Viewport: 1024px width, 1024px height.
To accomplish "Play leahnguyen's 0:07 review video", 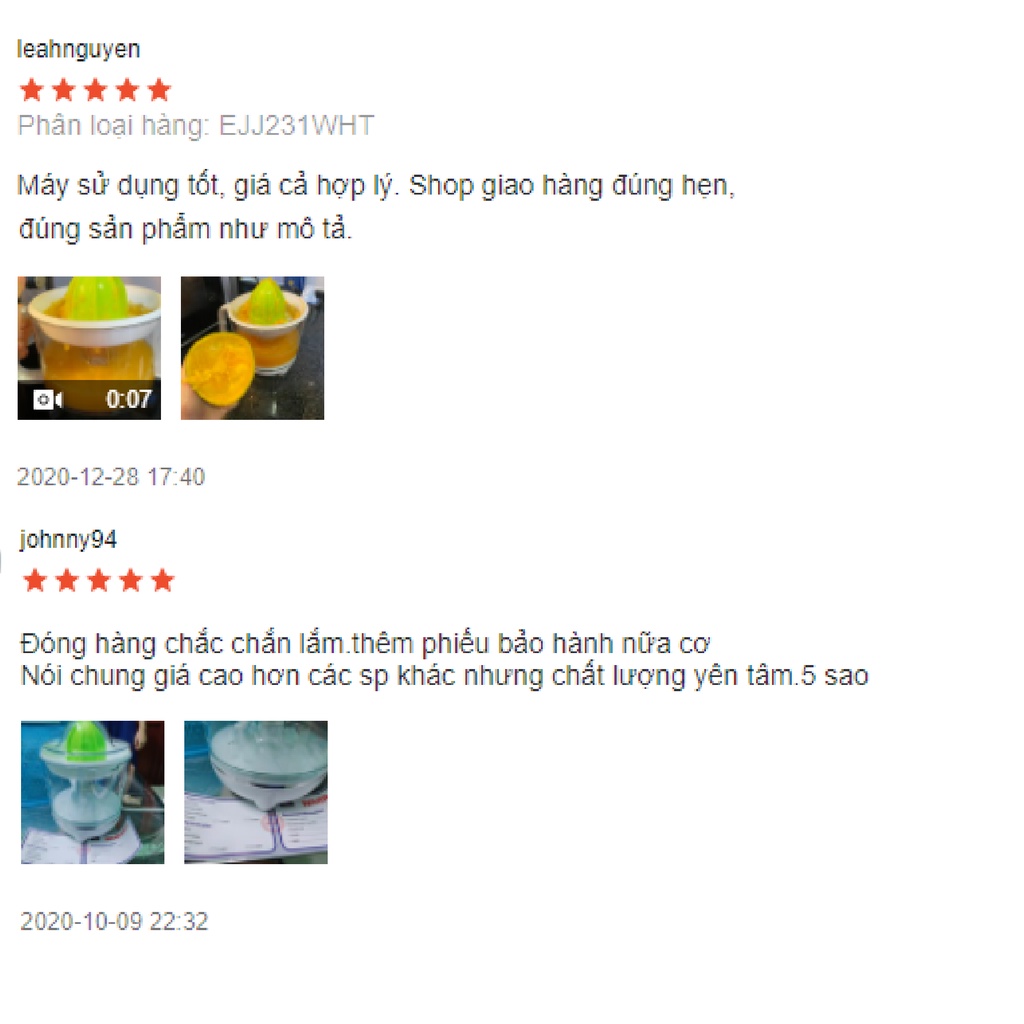I will [89, 347].
